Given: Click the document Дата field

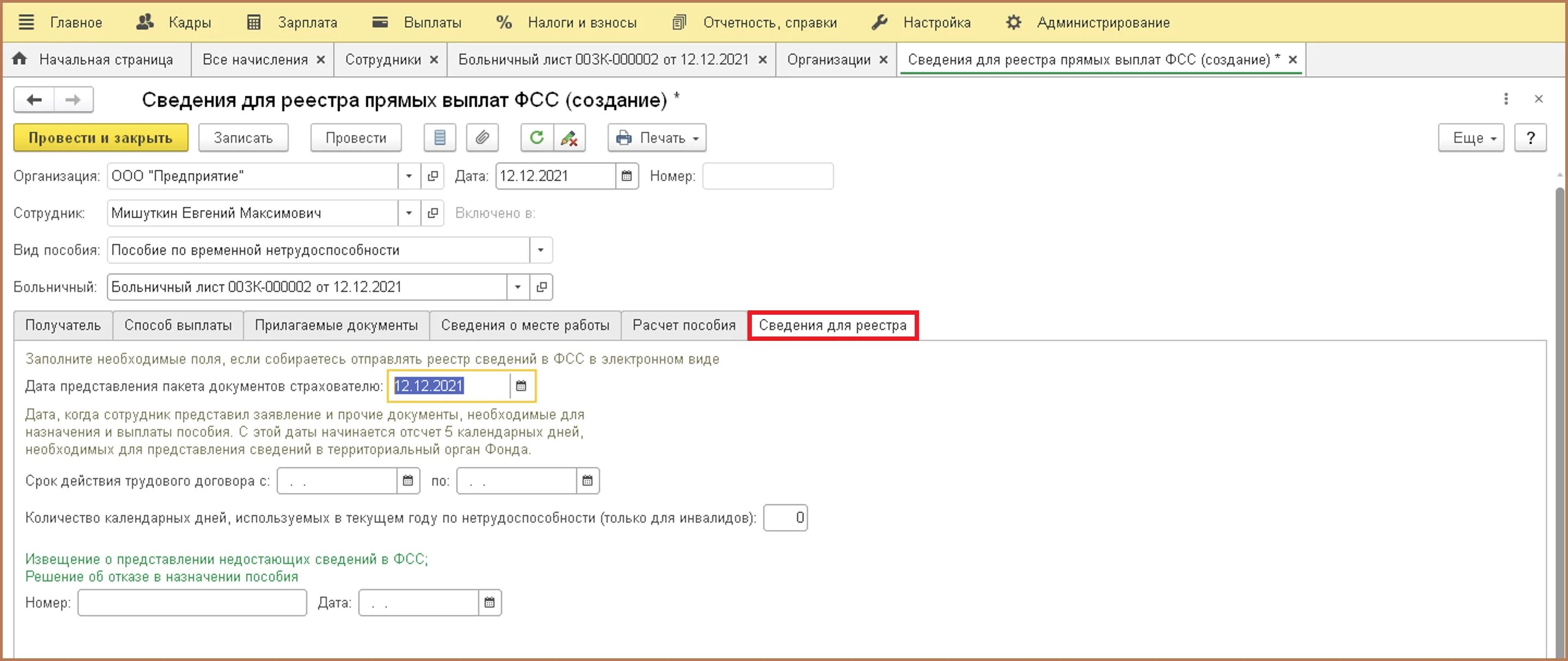Looking at the screenshot, I should pos(555,176).
